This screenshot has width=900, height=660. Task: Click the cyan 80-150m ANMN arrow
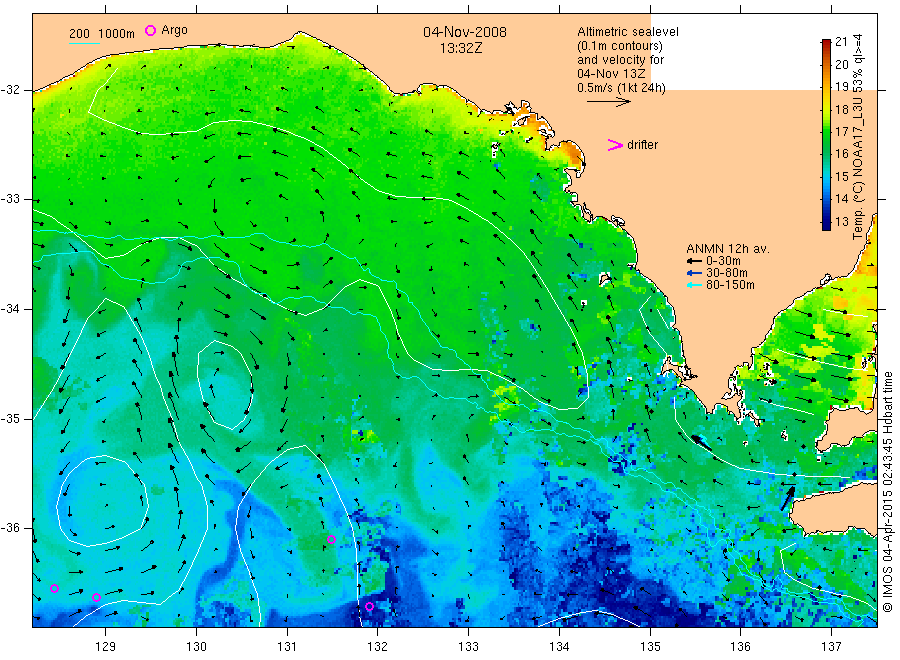tap(695, 285)
